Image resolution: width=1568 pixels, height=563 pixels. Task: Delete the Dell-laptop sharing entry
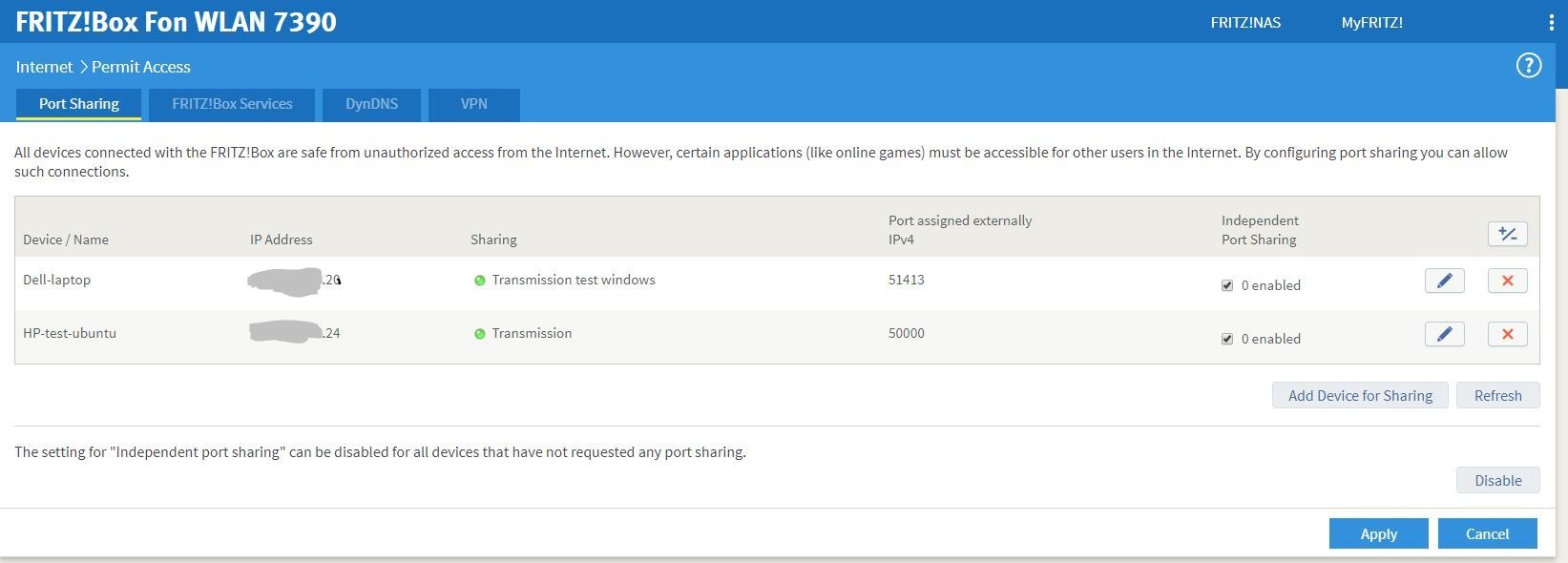click(x=1507, y=281)
